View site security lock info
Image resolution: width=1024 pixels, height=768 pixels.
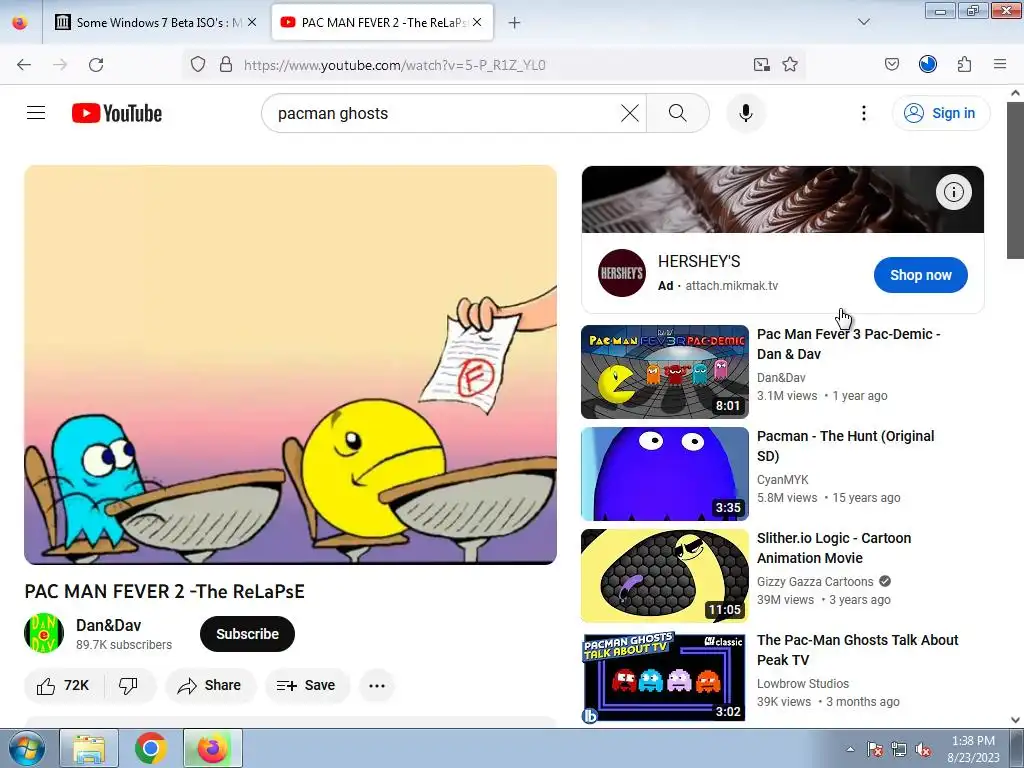(x=226, y=65)
